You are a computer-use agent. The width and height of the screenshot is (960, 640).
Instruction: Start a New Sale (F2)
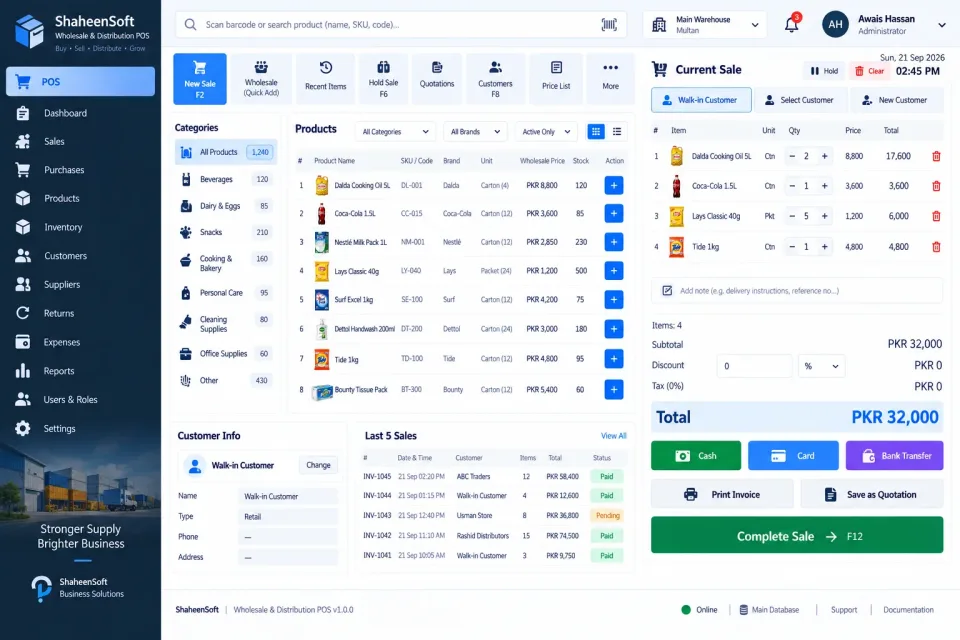(x=200, y=79)
